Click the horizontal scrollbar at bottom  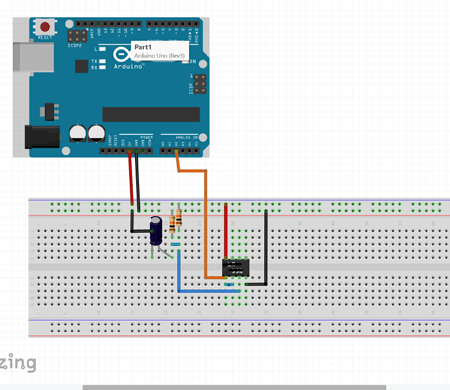(x=234, y=387)
